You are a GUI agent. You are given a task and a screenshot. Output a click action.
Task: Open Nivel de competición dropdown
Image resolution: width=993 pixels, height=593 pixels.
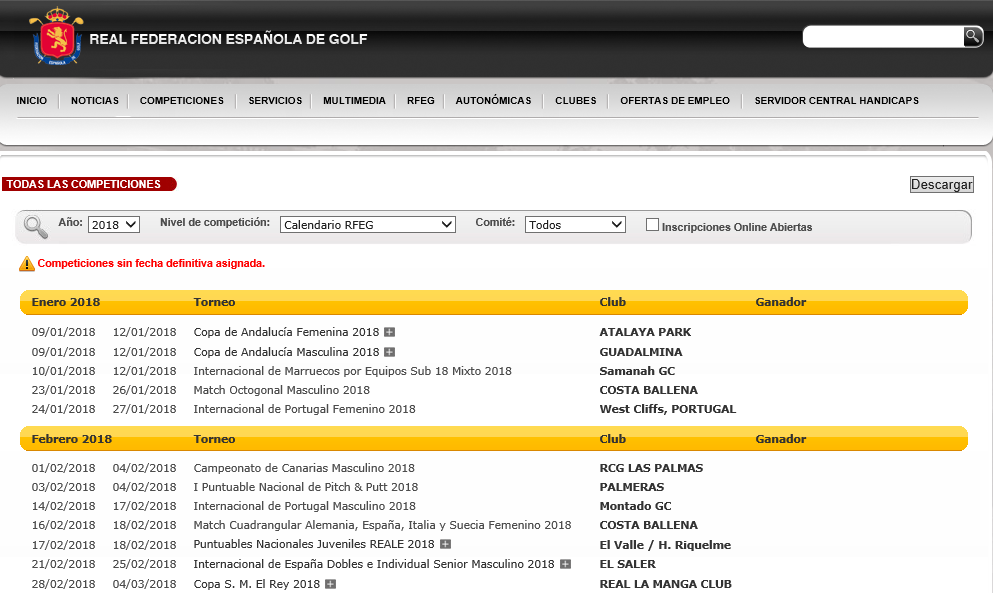[x=367, y=225]
